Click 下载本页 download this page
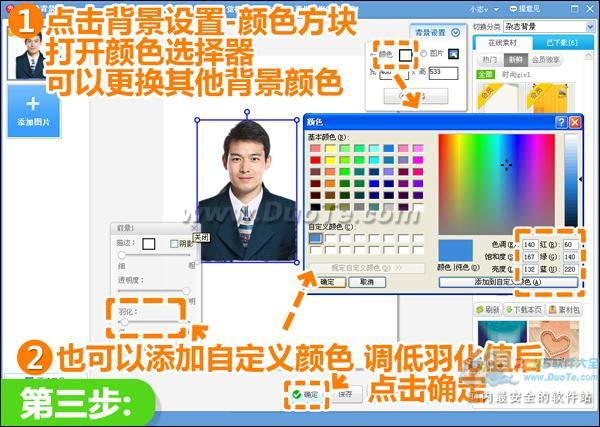 click(x=524, y=310)
